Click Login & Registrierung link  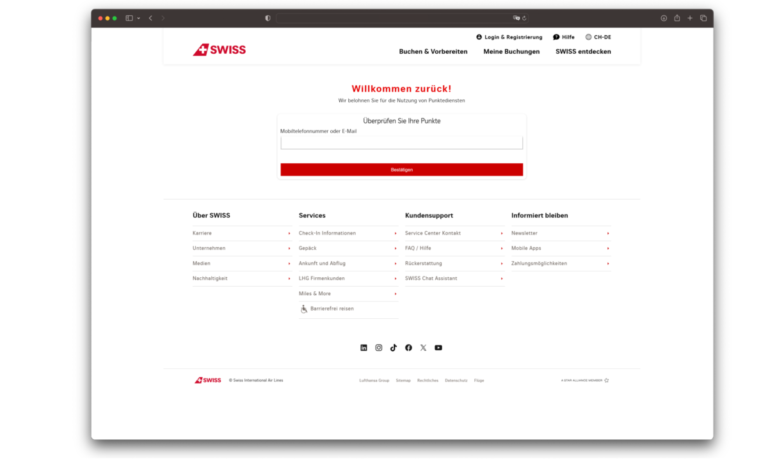(x=513, y=37)
